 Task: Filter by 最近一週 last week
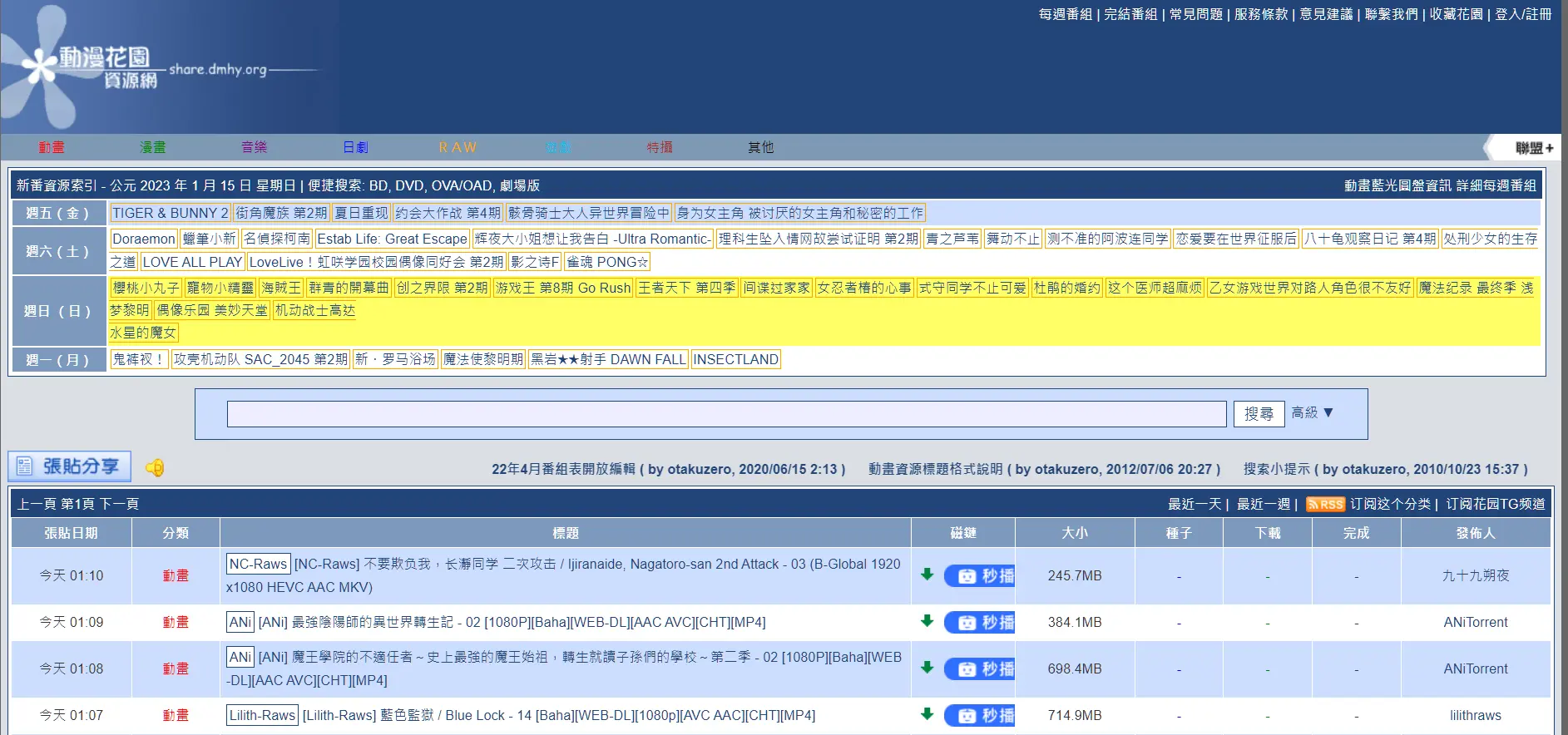1264,504
